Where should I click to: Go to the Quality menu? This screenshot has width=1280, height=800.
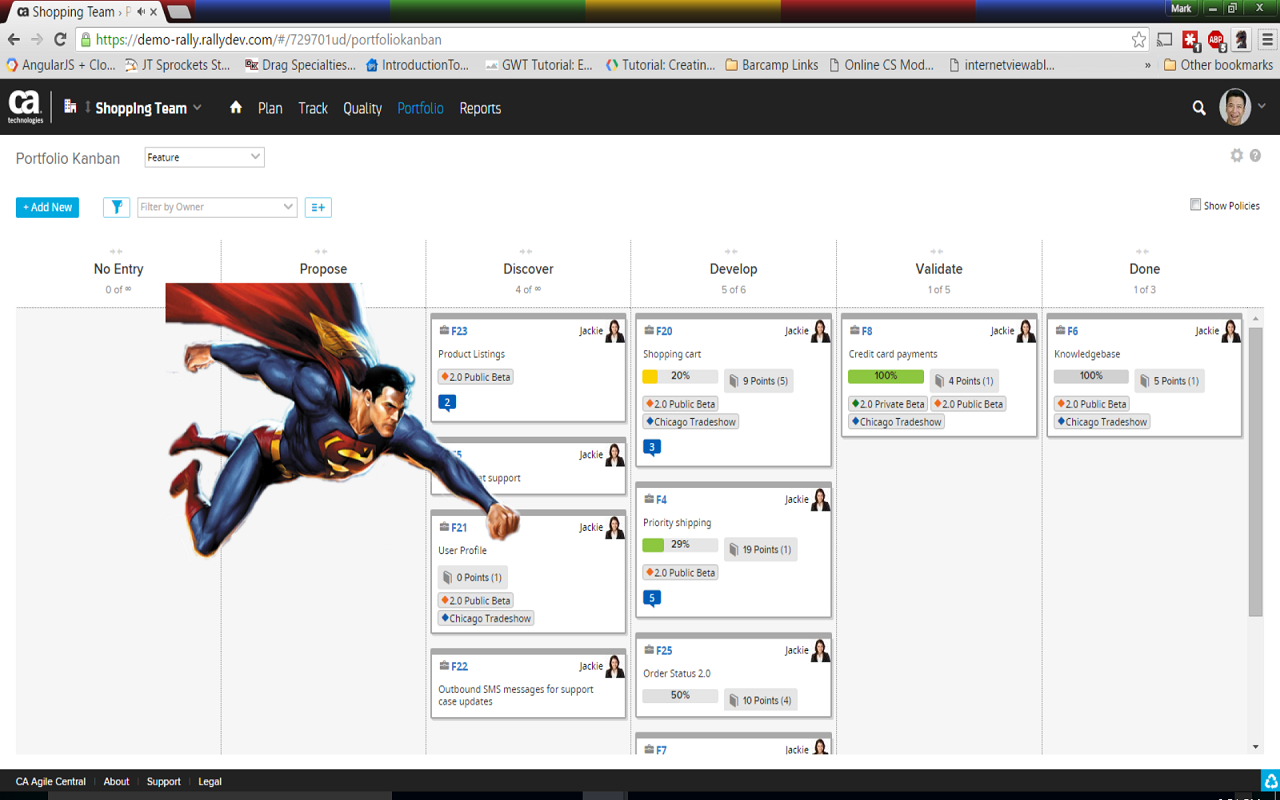point(362,108)
